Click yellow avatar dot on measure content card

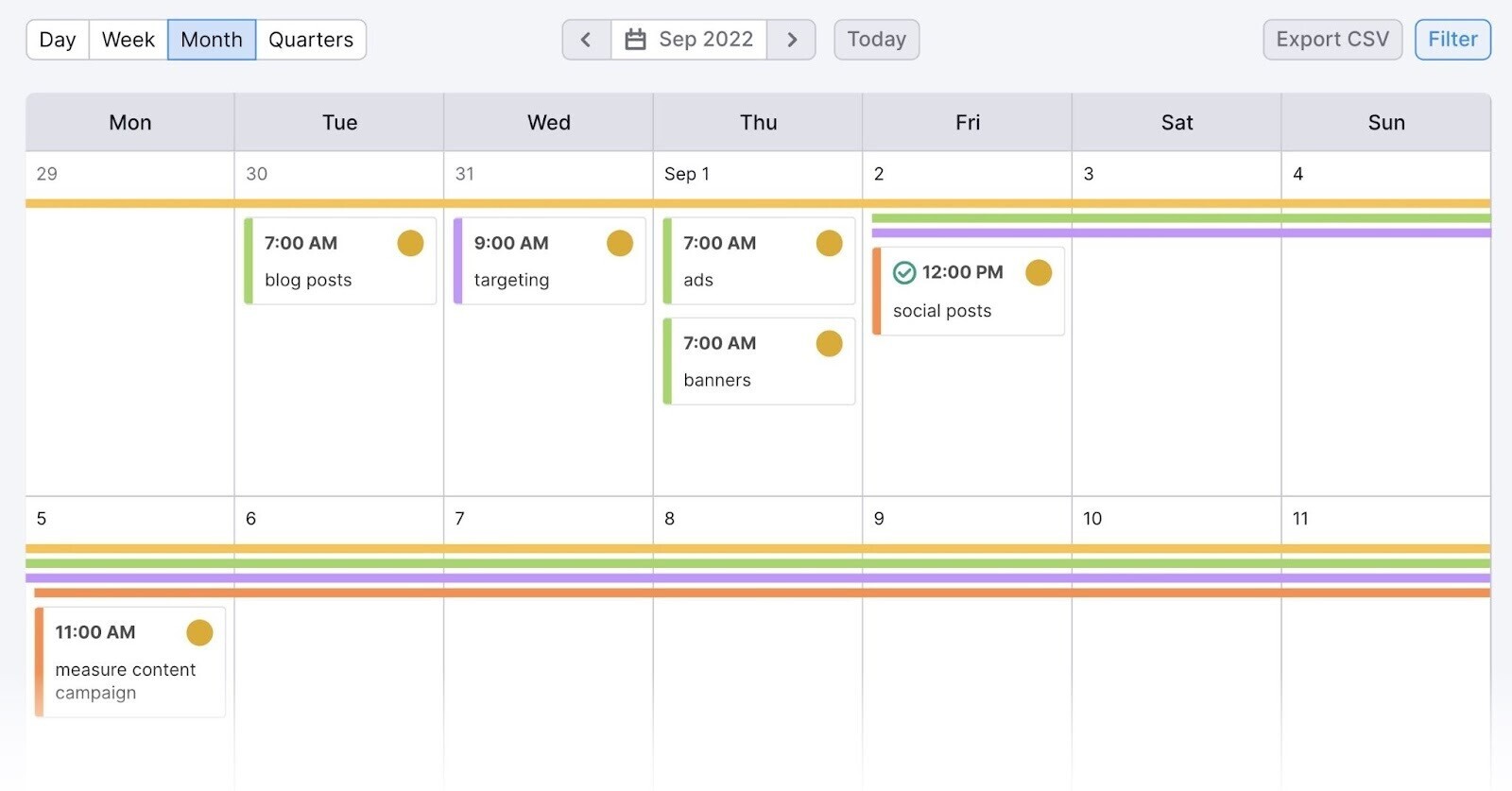tap(199, 633)
